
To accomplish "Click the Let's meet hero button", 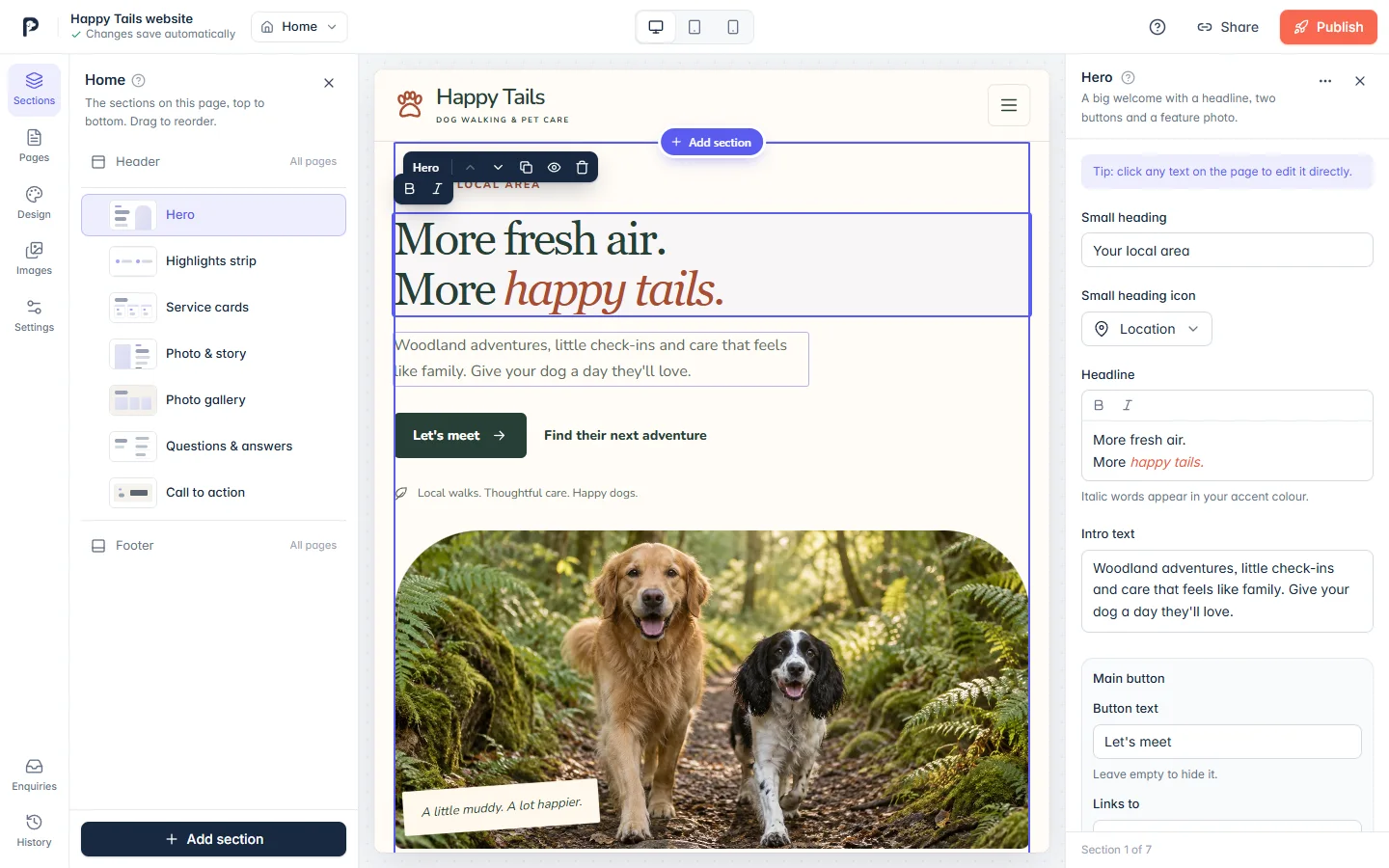I will (461, 436).
